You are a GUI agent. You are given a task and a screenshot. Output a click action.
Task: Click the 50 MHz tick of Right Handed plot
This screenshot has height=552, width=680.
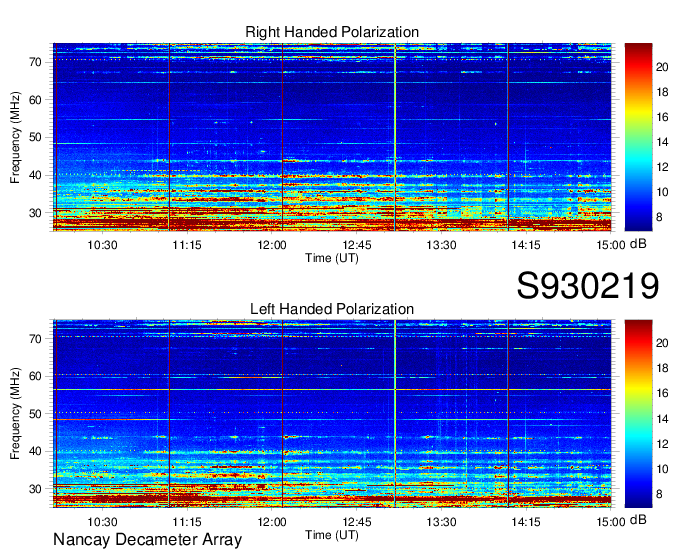coord(35,137)
